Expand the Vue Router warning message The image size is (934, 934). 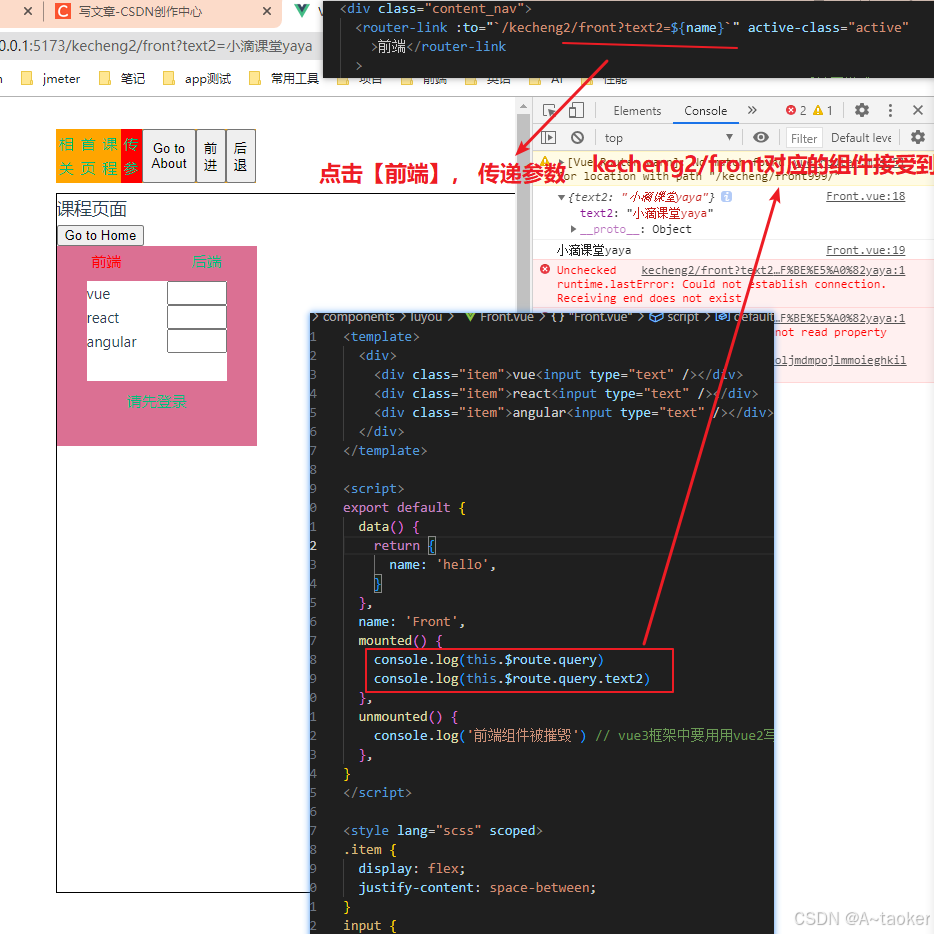561,161
